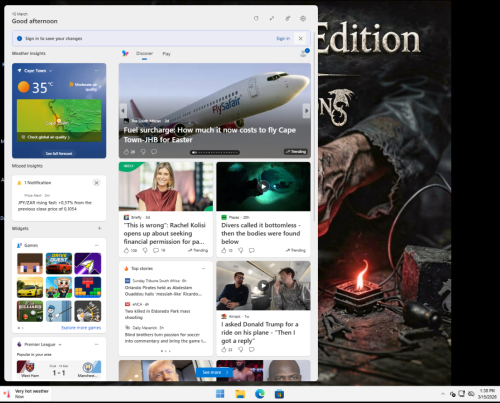Open the Minecraft-style game tile
500x403 pixels.
pos(30,263)
